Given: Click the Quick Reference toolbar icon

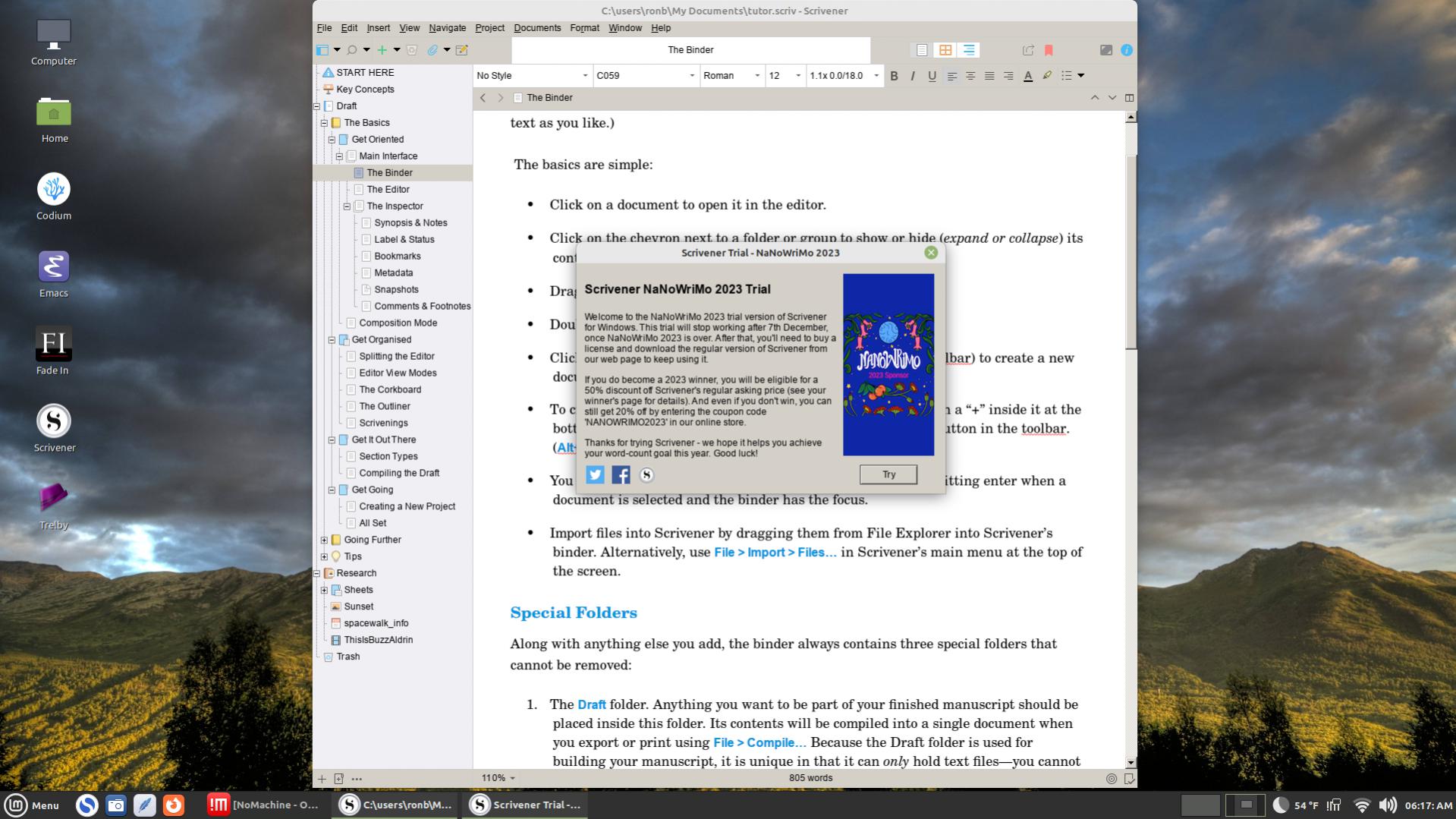Looking at the screenshot, I should tap(462, 50).
